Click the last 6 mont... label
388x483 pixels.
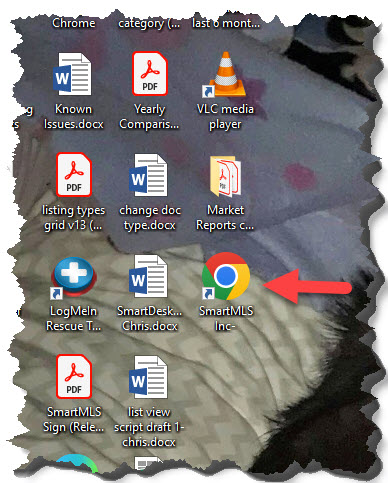coord(226,23)
